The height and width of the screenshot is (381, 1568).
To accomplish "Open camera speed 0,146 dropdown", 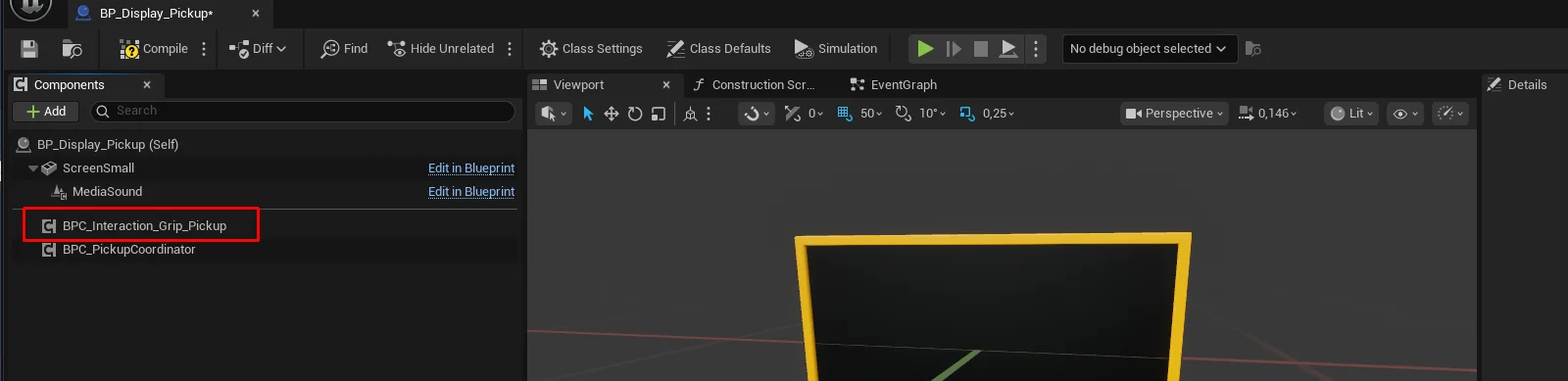I will click(x=1268, y=114).
